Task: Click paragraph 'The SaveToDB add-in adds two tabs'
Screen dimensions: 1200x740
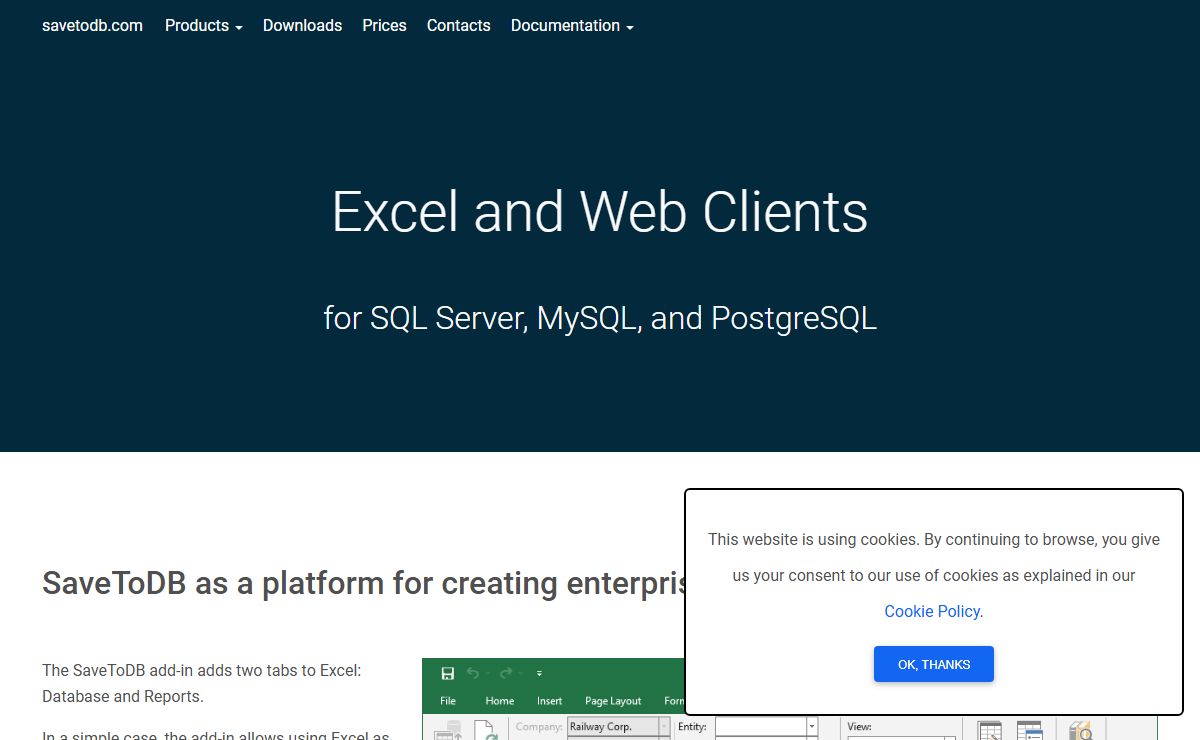Action: pos(202,683)
